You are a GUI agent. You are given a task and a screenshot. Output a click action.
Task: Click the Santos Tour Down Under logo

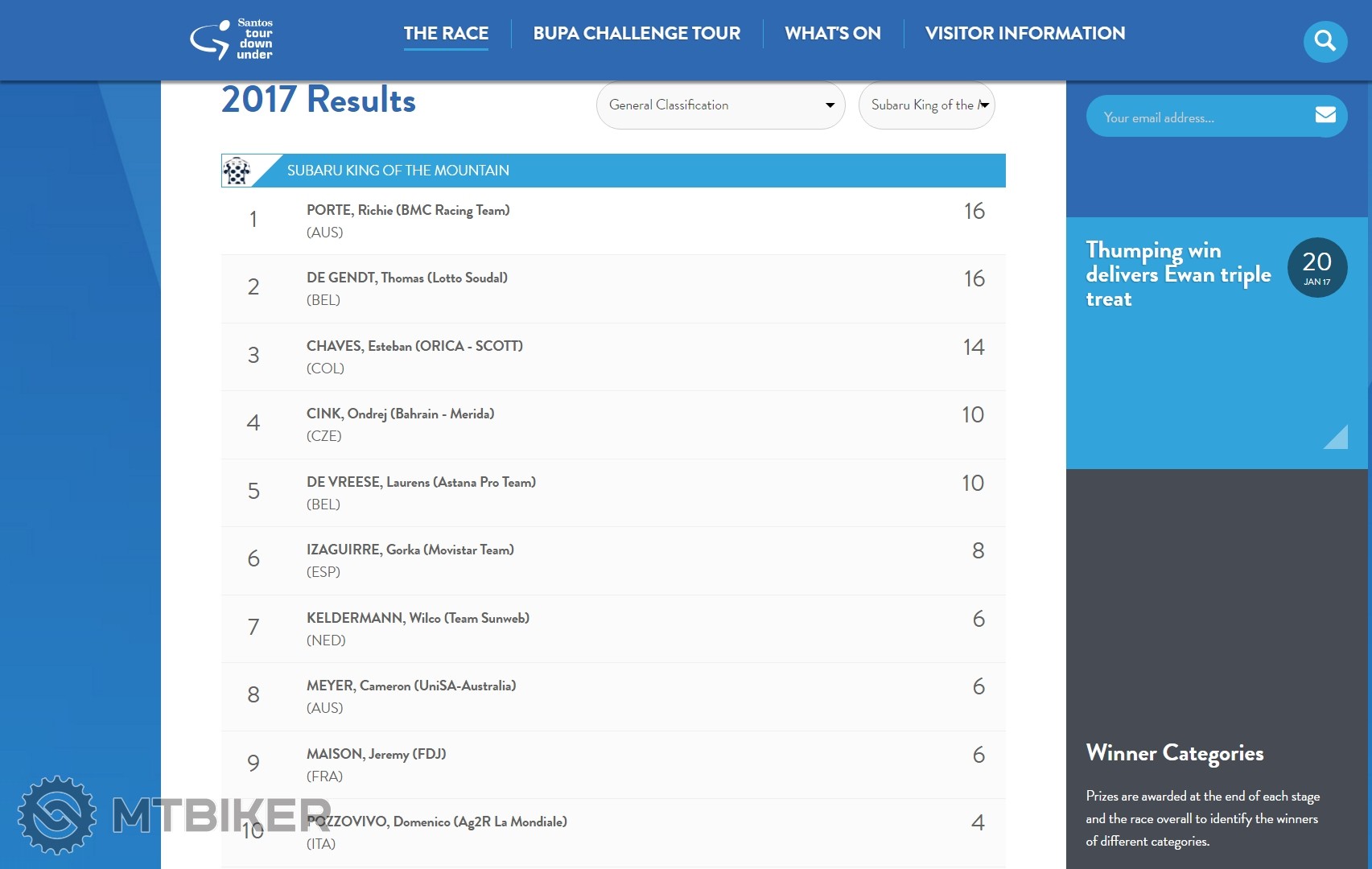coord(232,39)
